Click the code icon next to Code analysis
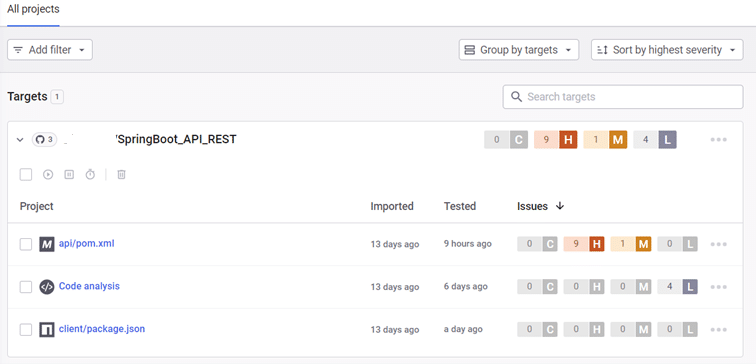 [x=47, y=287]
